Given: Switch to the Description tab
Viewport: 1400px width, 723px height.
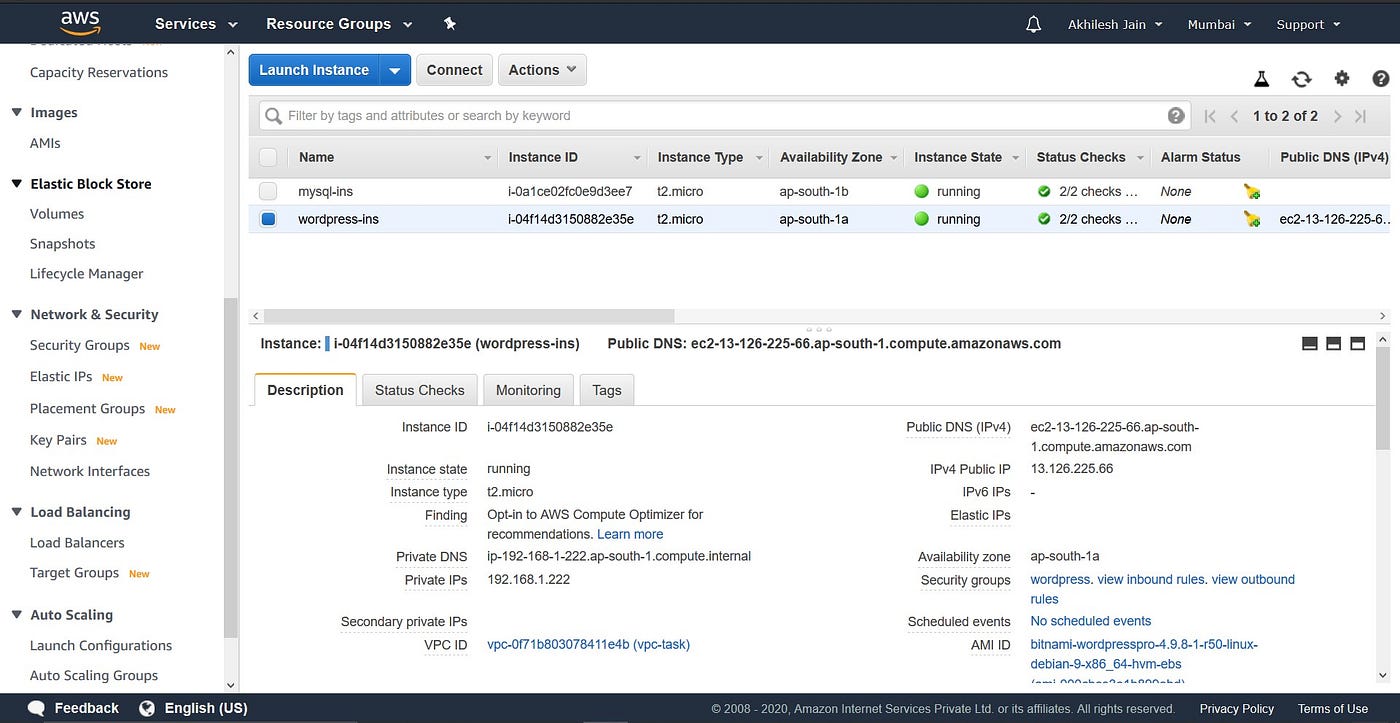Looking at the screenshot, I should 305,390.
